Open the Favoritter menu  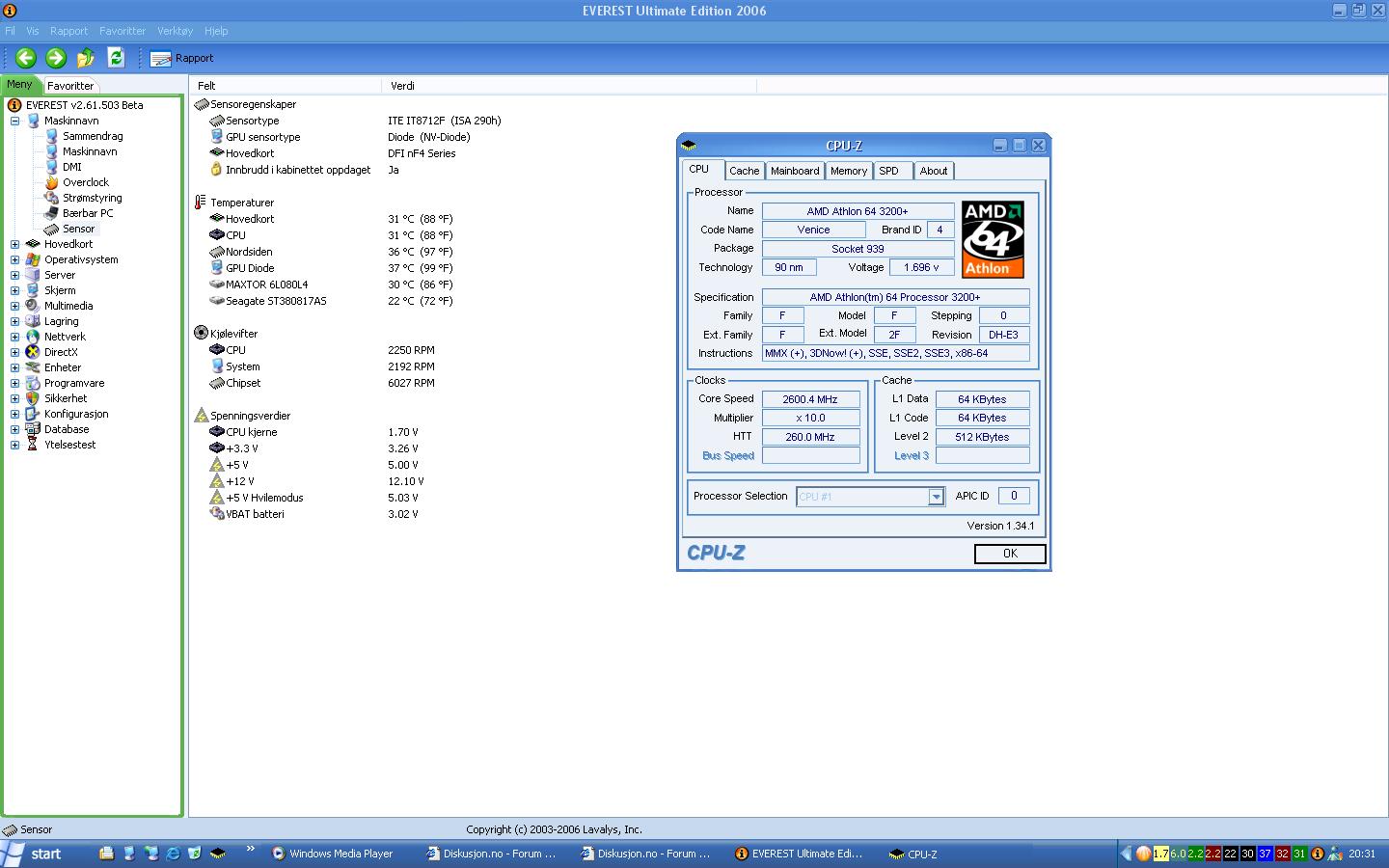coord(123,31)
